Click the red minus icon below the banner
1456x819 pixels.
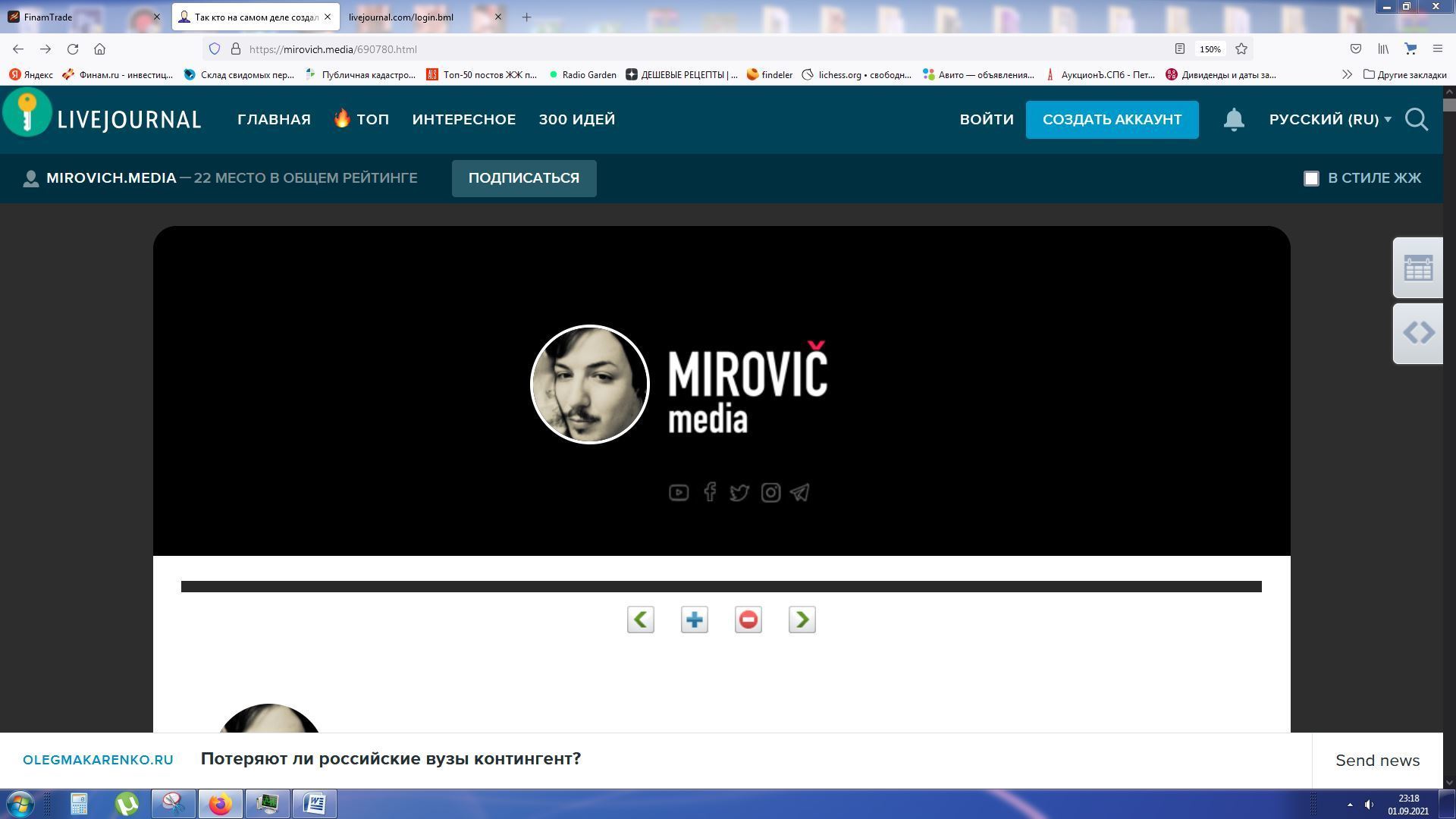(x=748, y=620)
